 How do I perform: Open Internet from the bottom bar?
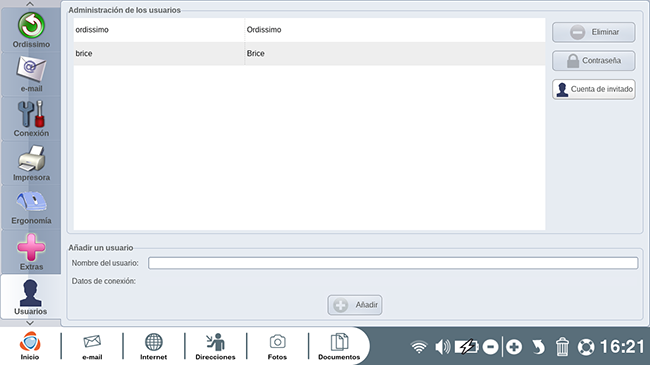click(153, 346)
